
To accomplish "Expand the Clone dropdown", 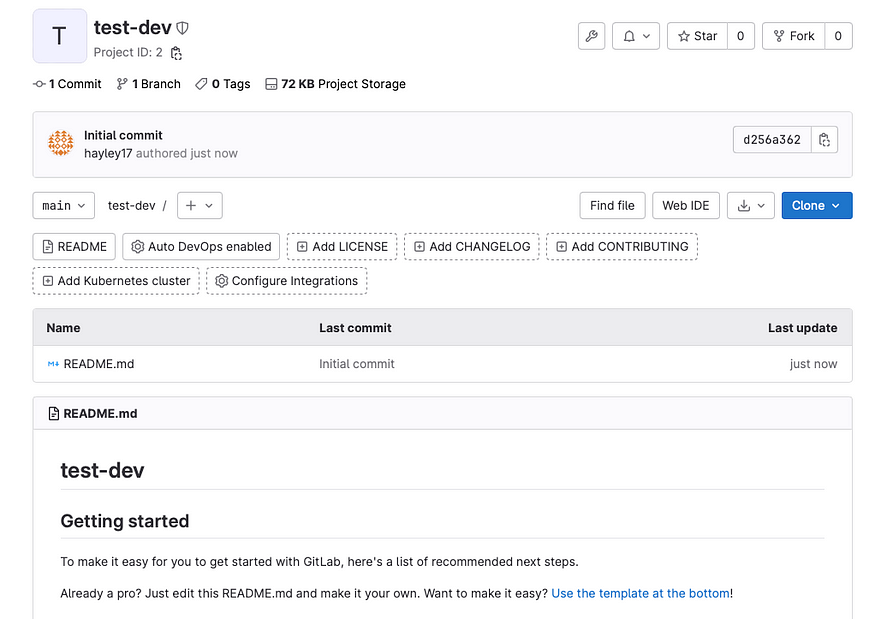I will pos(816,205).
